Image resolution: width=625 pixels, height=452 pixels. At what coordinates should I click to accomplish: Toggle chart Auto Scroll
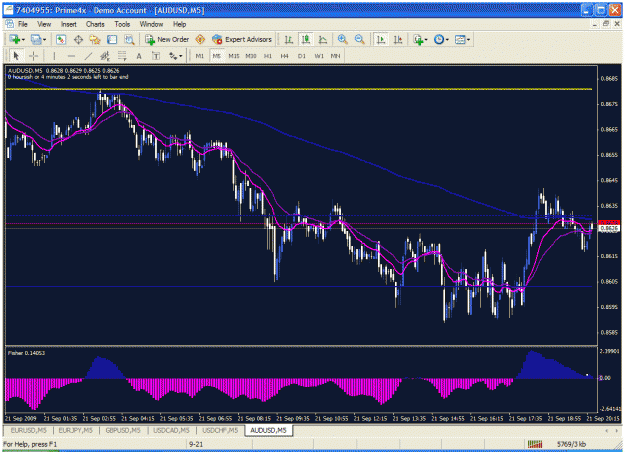pyautogui.click(x=381, y=39)
